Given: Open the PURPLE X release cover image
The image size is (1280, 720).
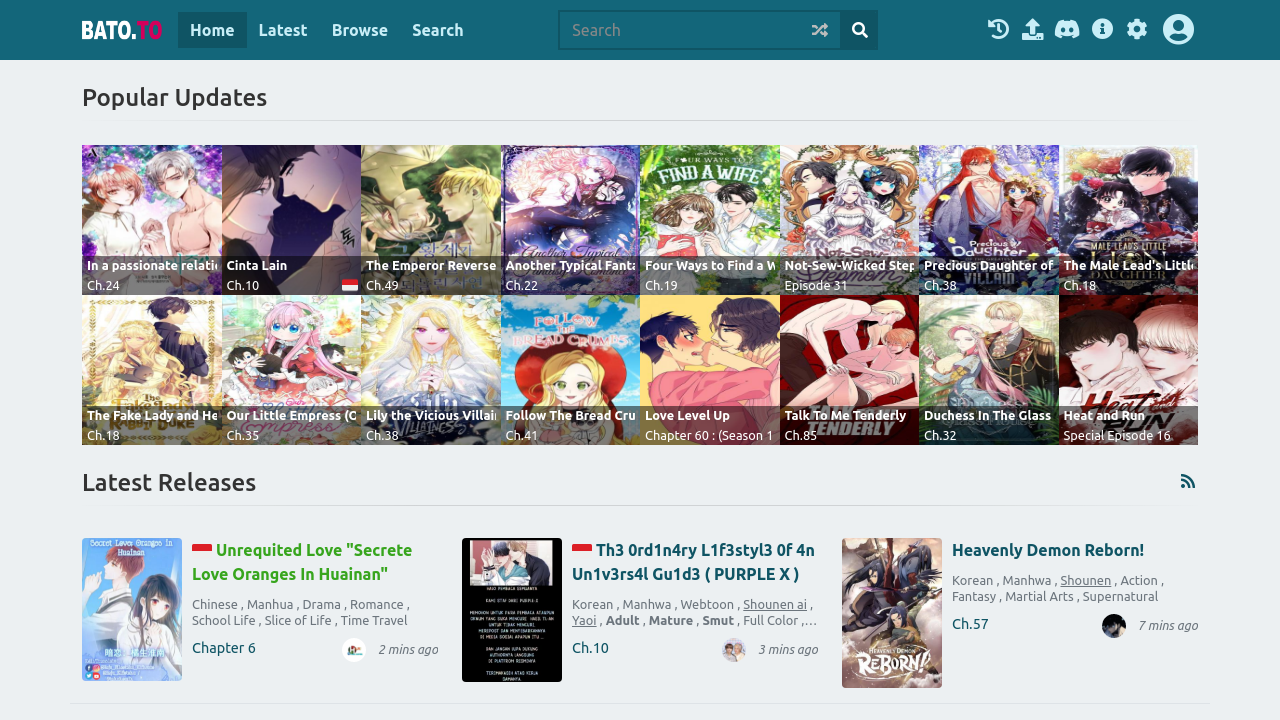Looking at the screenshot, I should 512,610.
